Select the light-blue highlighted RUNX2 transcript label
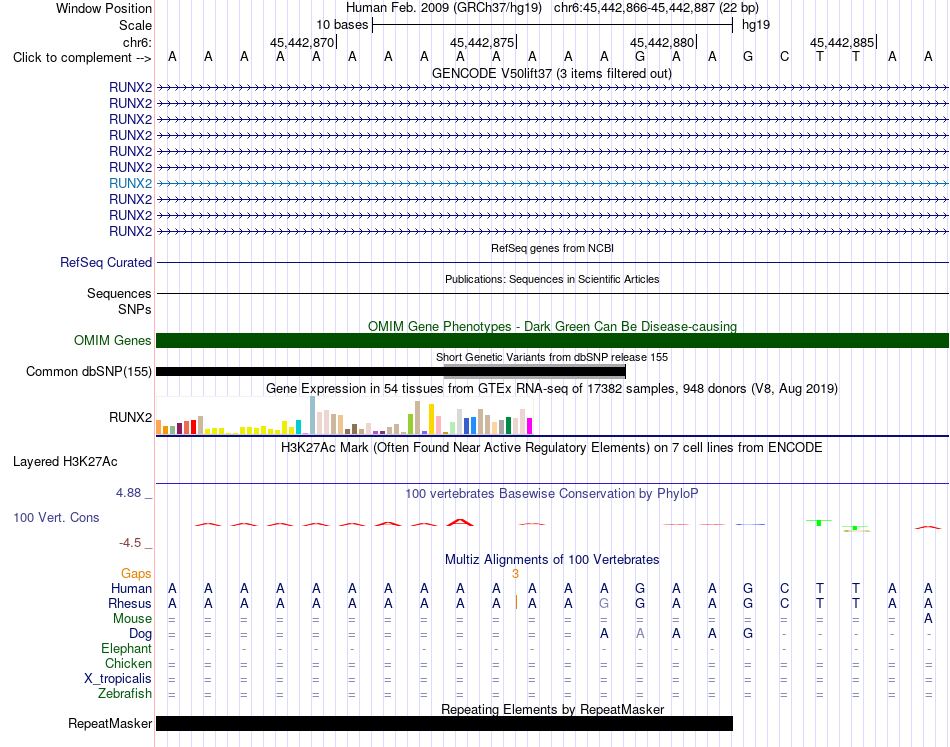Image resolution: width=950 pixels, height=747 pixels. click(130, 183)
